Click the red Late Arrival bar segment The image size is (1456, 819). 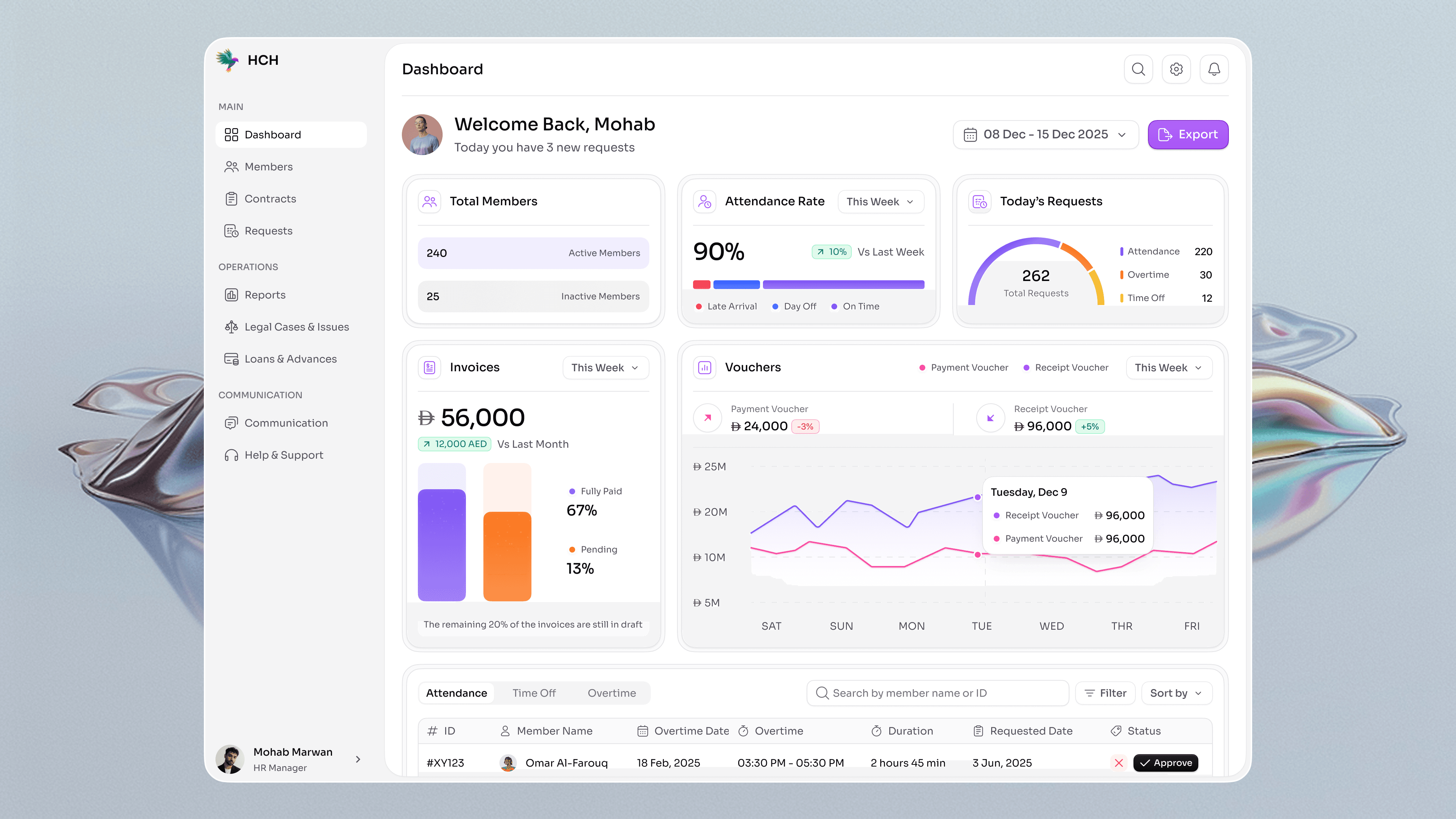[701, 284]
